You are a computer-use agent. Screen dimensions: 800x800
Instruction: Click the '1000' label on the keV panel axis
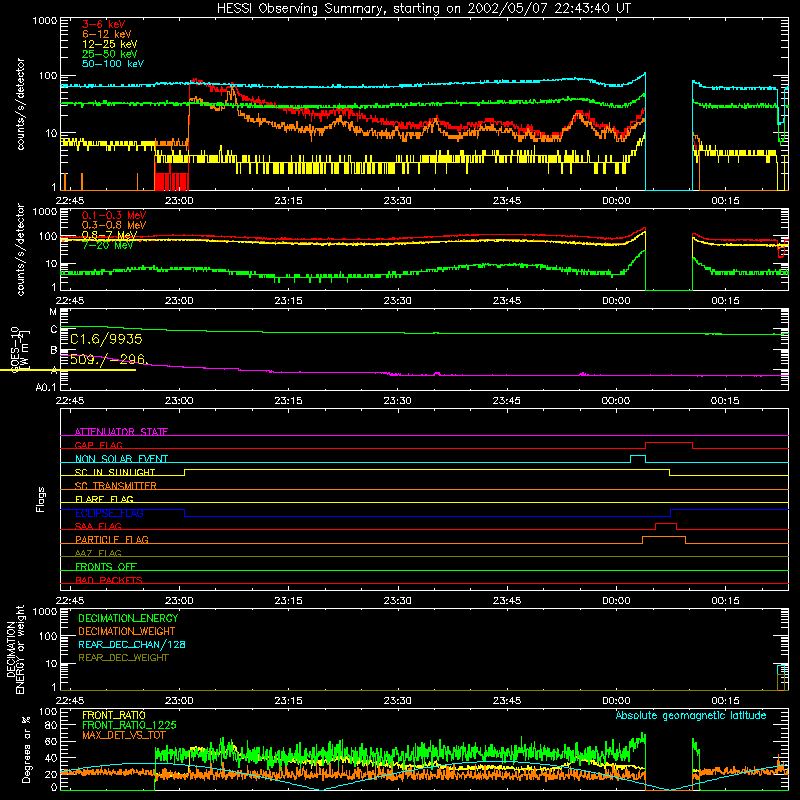45,21
